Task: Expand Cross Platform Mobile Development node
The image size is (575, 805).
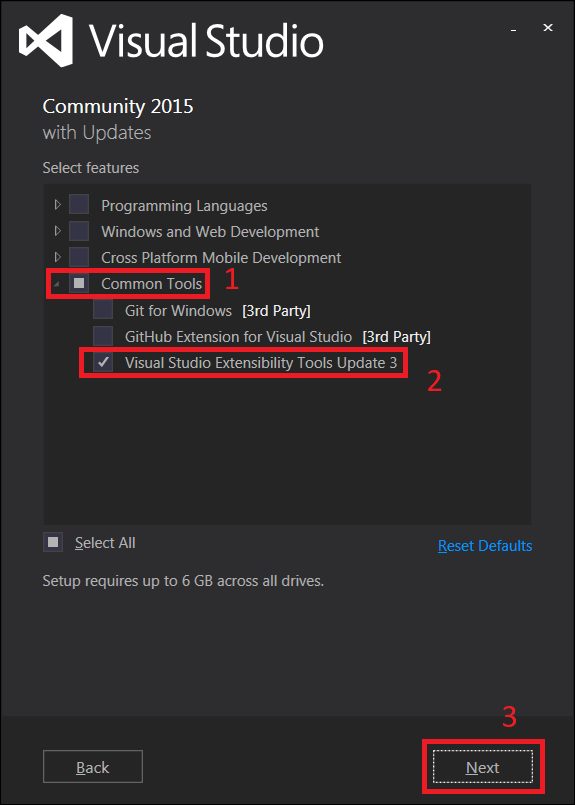Action: [58, 257]
